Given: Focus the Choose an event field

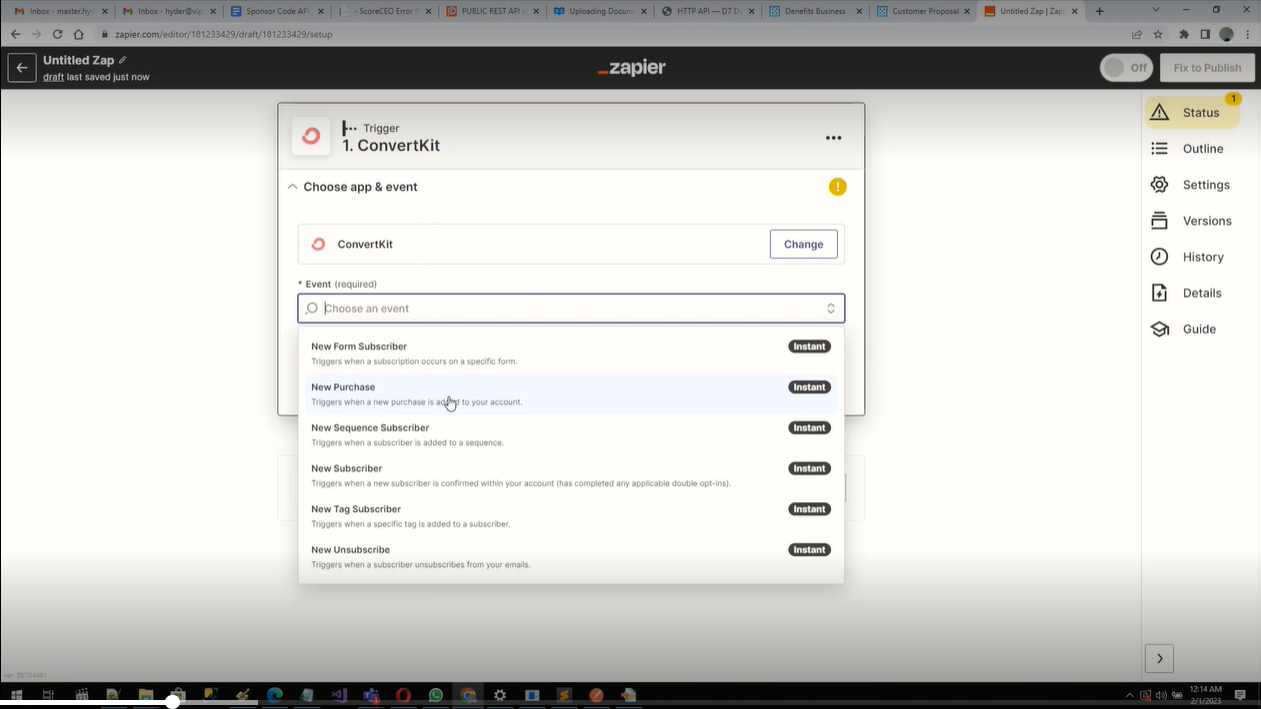Looking at the screenshot, I should (x=571, y=308).
